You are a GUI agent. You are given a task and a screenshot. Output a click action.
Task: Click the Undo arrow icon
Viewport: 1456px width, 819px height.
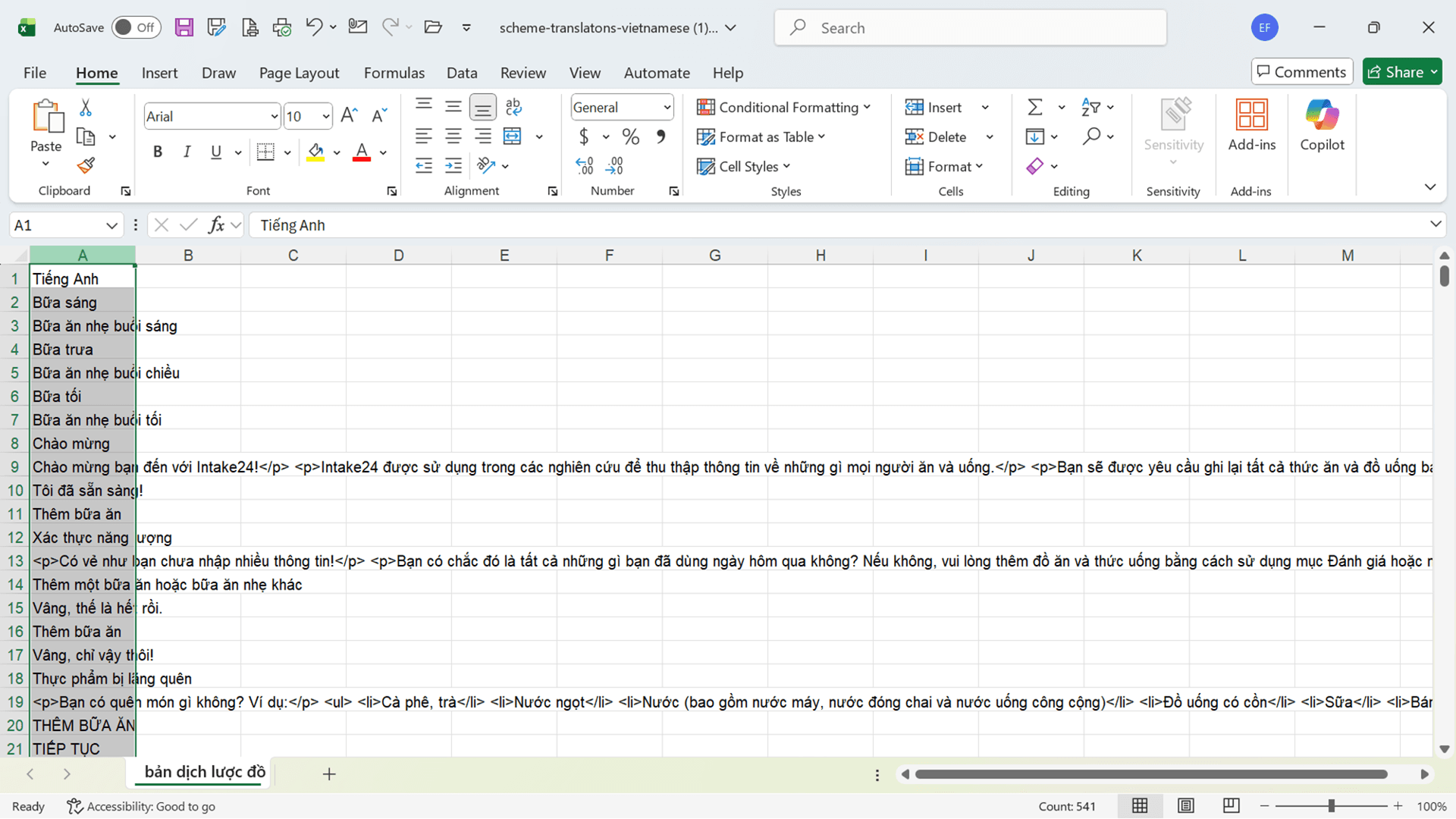314,27
